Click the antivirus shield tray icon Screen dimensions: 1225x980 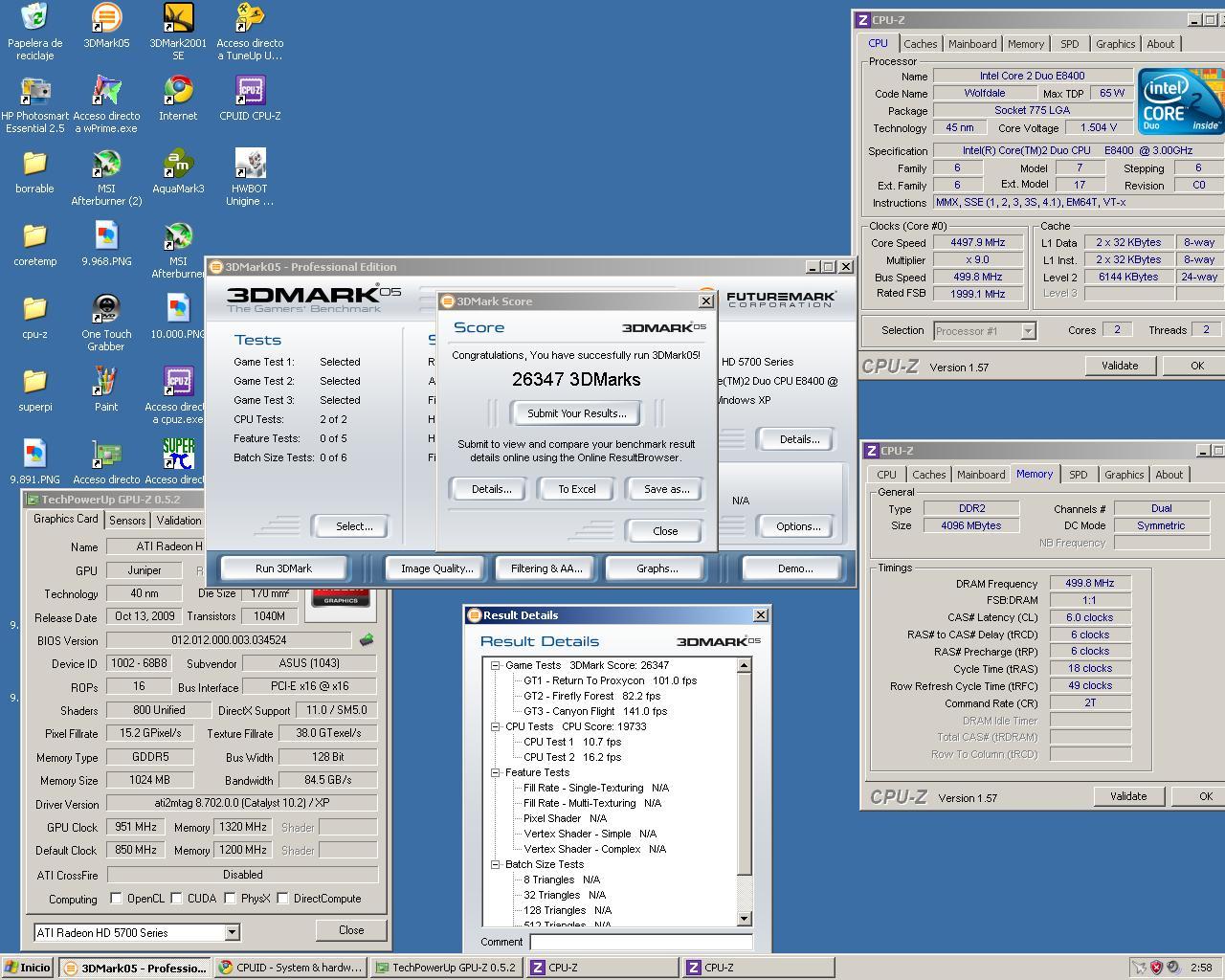click(x=1156, y=968)
